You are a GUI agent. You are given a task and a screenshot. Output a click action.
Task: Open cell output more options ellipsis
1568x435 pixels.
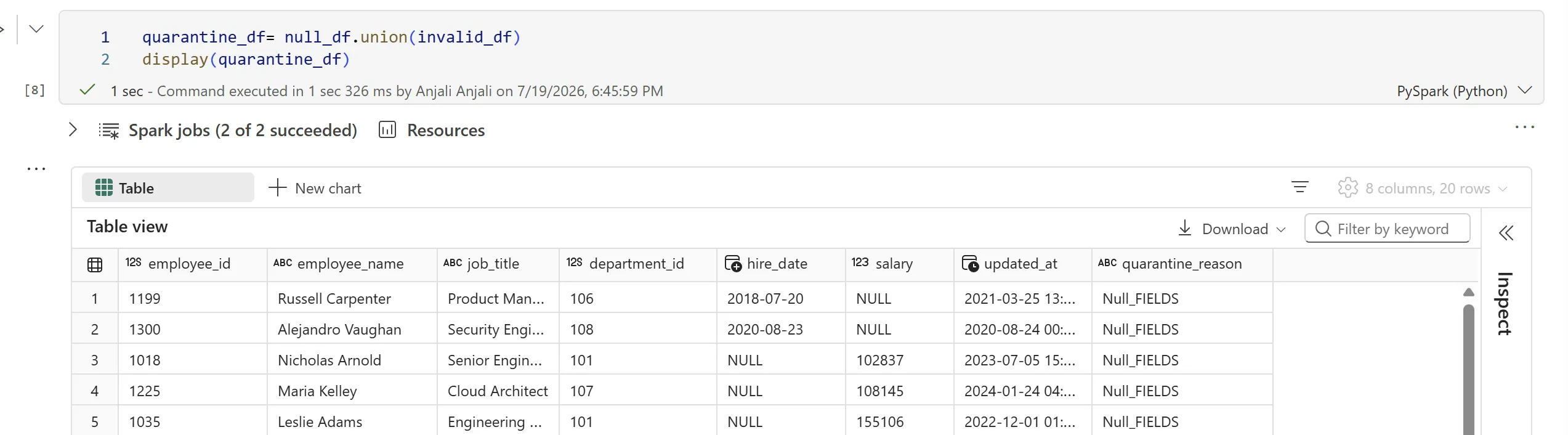(x=1524, y=127)
